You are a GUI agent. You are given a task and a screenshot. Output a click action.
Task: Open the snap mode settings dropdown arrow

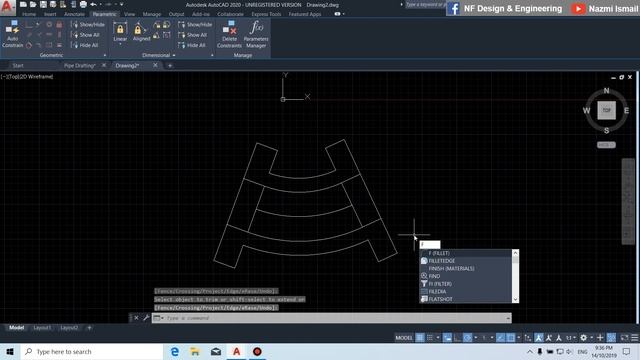[438, 338]
